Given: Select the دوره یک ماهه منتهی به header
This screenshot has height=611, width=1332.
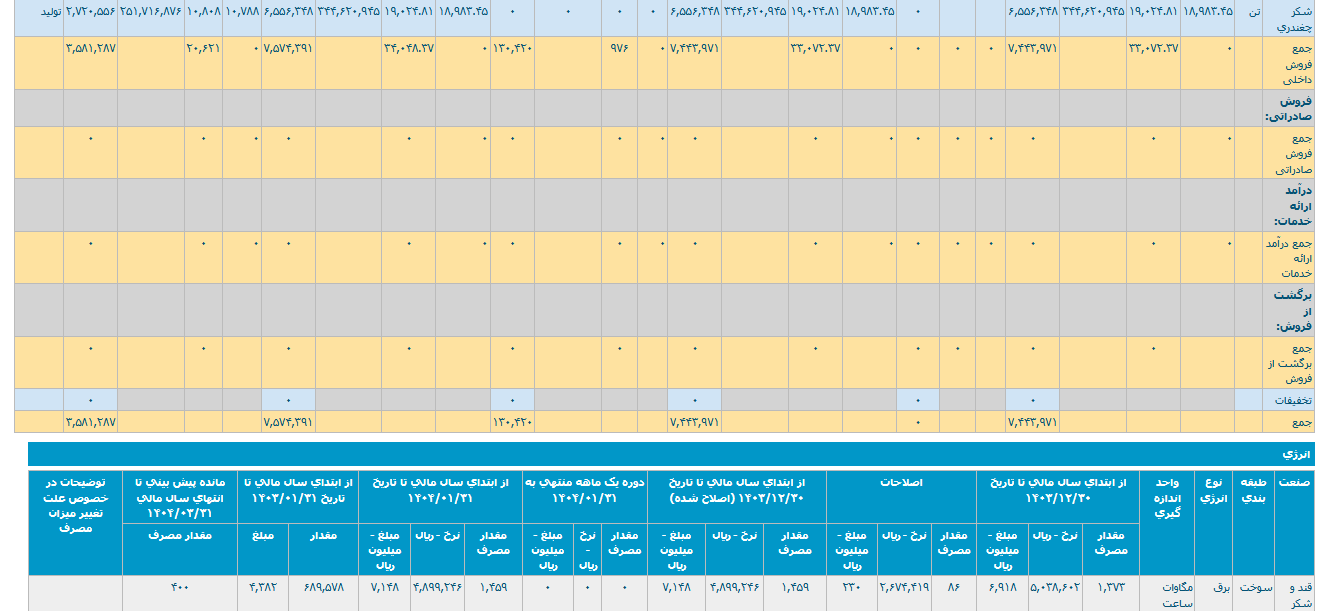Looking at the screenshot, I should pyautogui.click(x=584, y=489).
